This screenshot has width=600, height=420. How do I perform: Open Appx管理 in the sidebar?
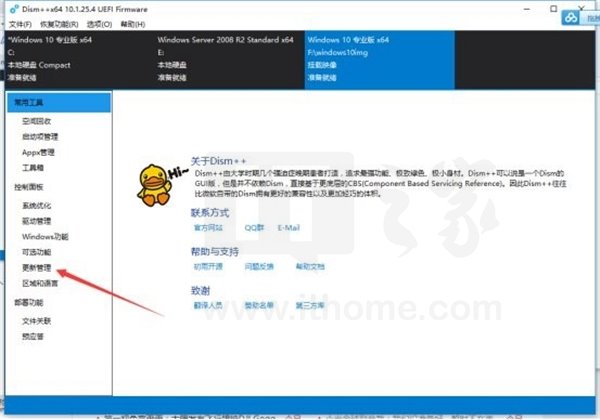click(38, 152)
